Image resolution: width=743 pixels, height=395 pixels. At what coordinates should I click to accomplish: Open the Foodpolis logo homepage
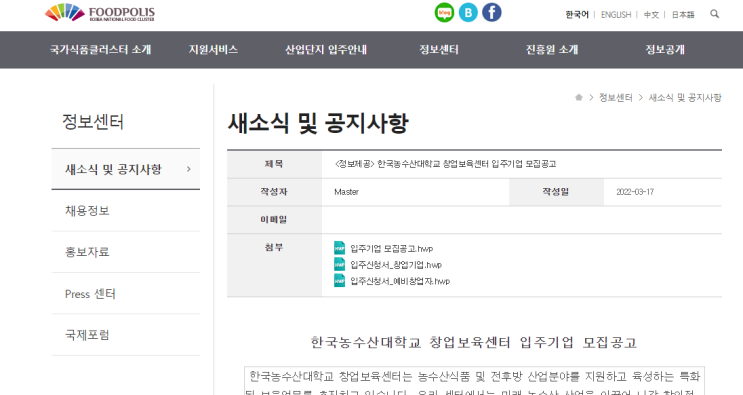click(x=100, y=13)
